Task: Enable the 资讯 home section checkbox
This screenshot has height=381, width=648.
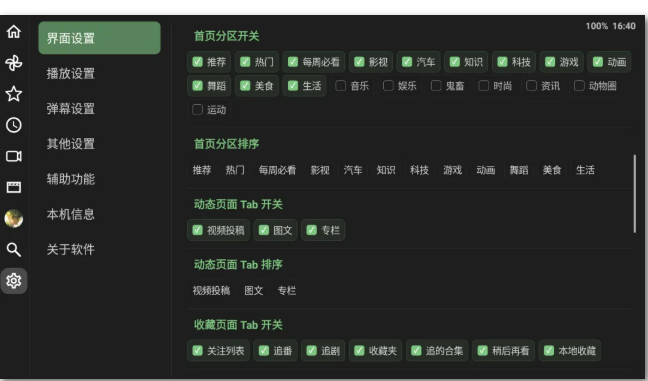Action: pyautogui.click(x=531, y=86)
